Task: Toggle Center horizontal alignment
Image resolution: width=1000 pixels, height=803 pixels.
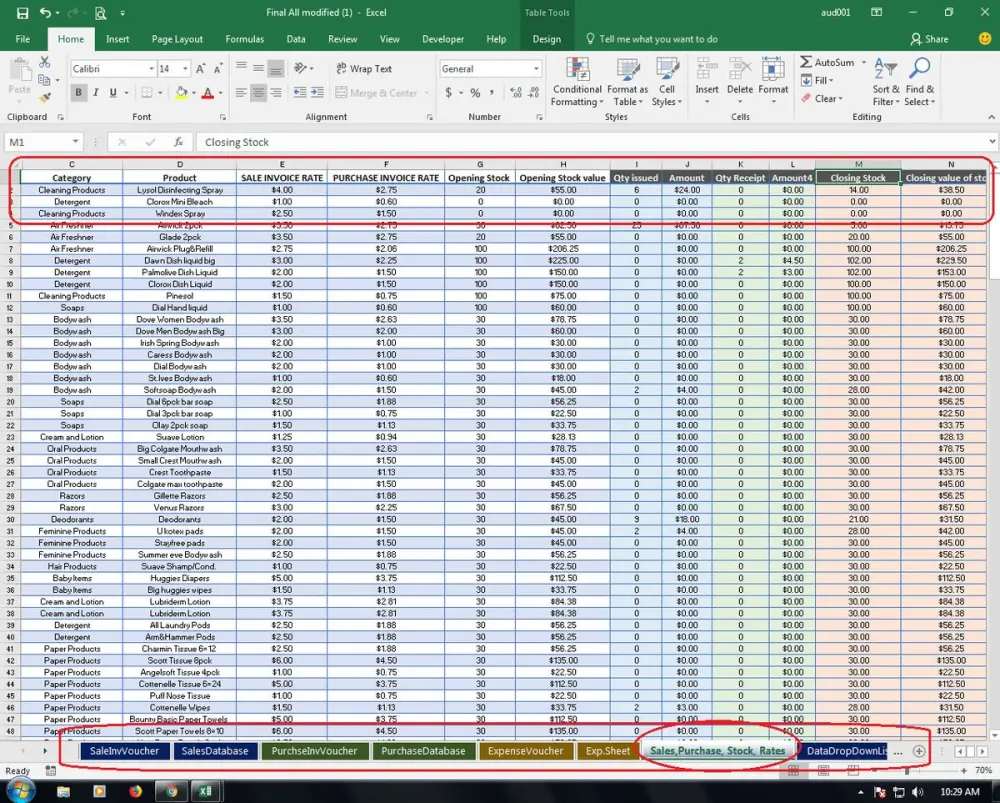Action: click(258, 93)
